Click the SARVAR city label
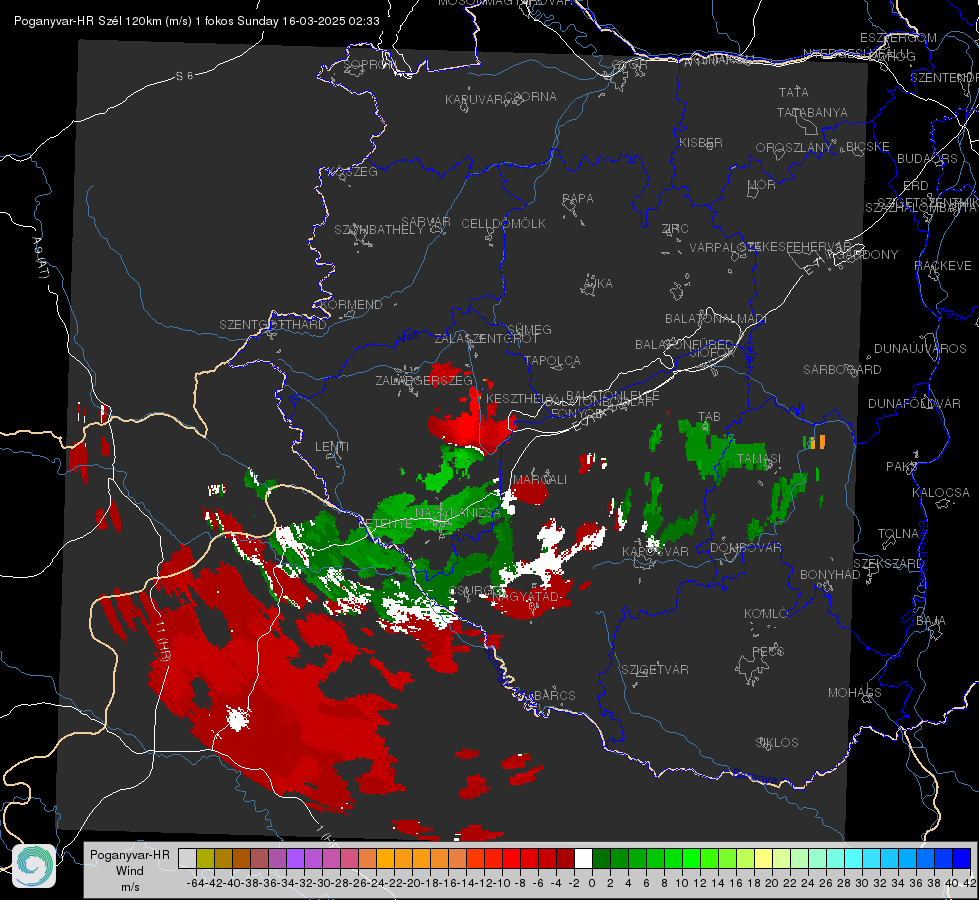979x900 pixels. tap(426, 222)
